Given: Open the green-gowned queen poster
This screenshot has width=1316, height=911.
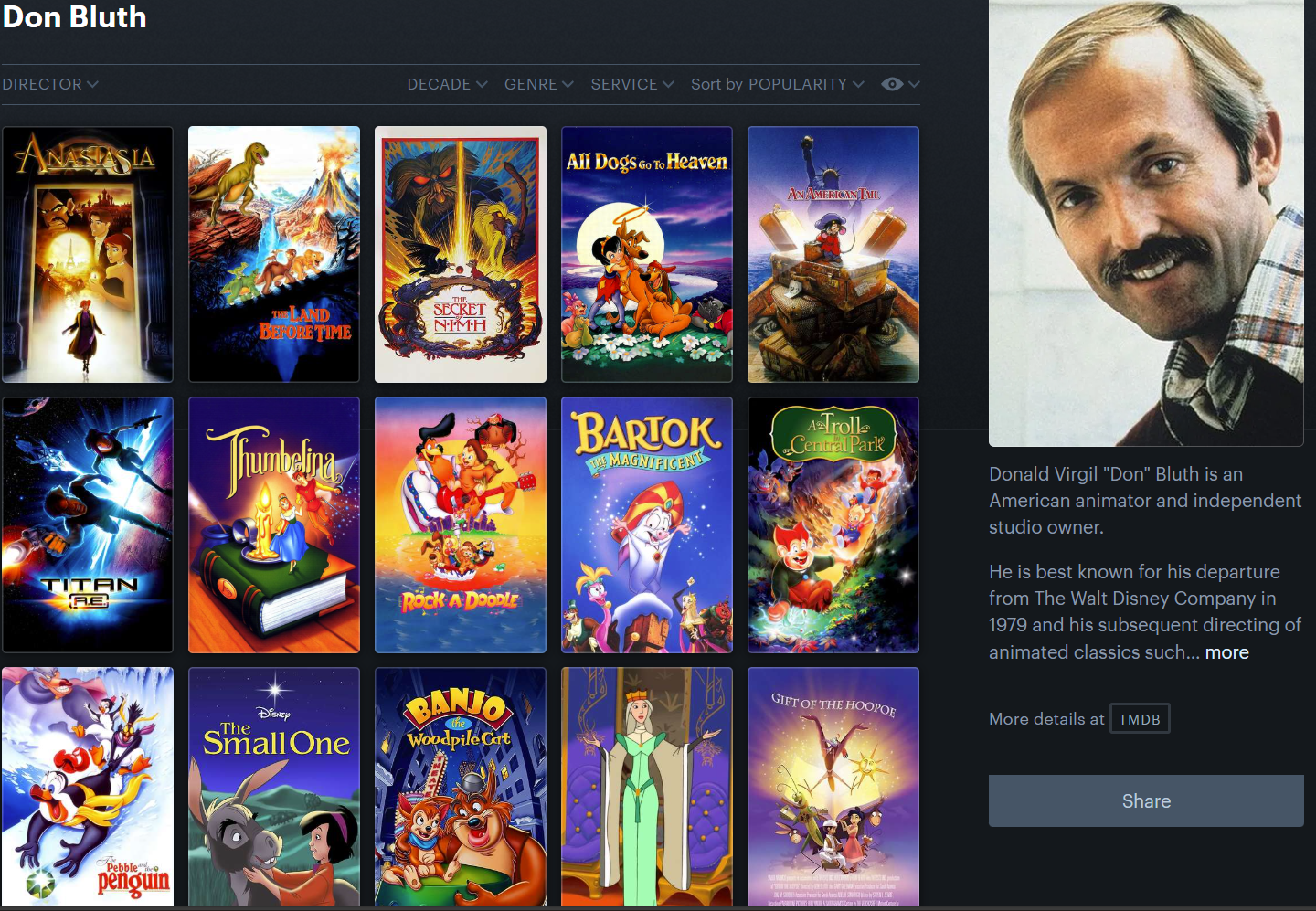Looking at the screenshot, I should click(x=647, y=787).
